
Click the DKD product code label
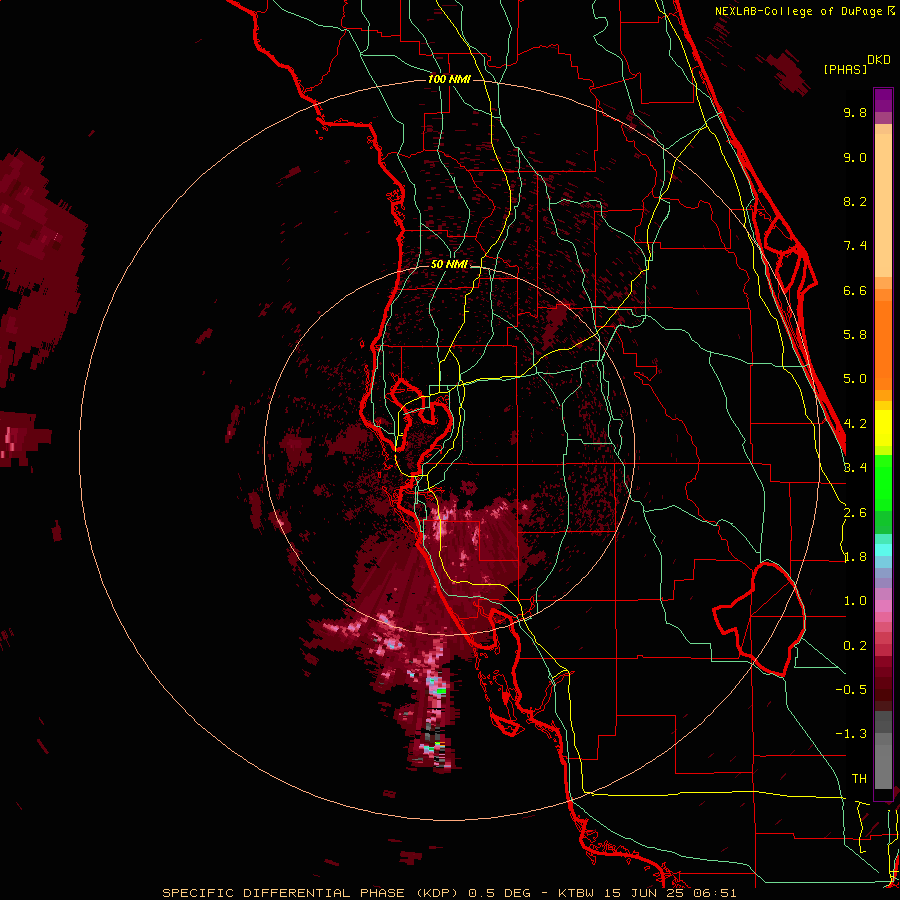pyautogui.click(x=879, y=59)
